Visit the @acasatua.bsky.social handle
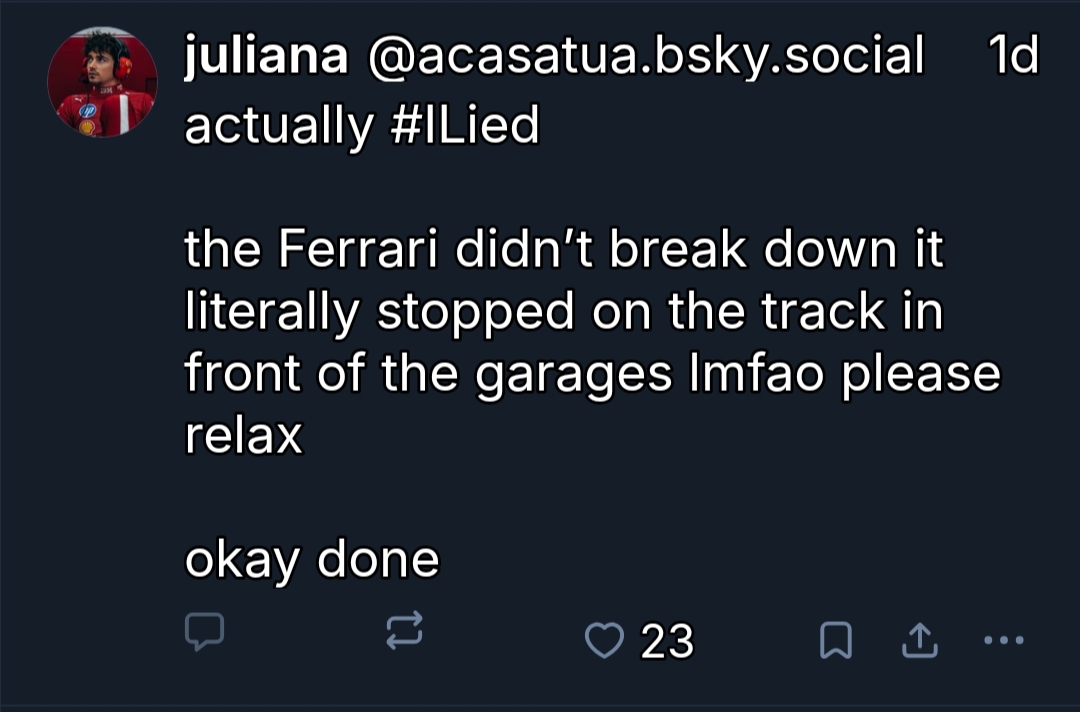Screen dimensions: 1080x712 (x=645, y=57)
